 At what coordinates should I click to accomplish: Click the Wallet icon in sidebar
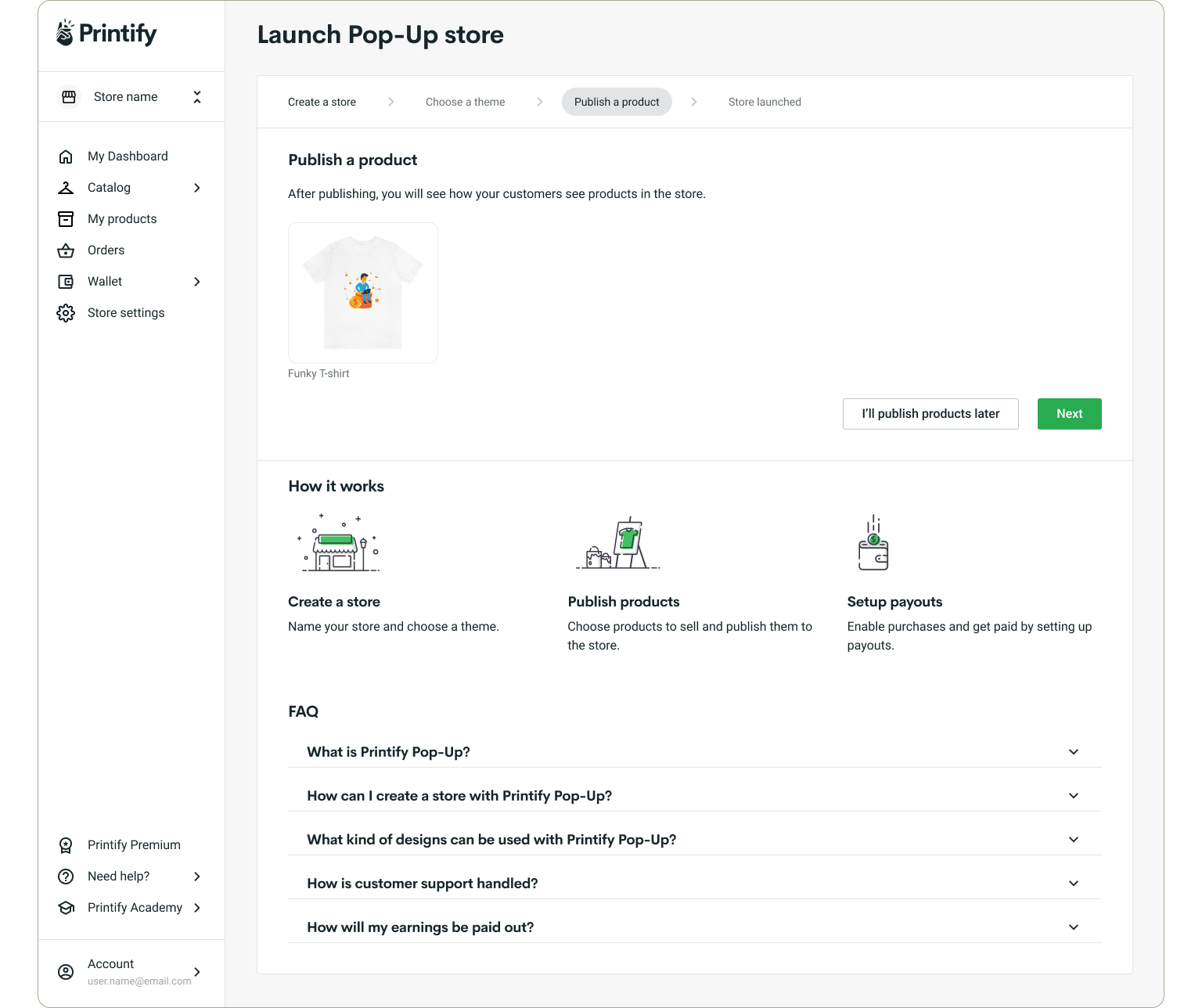coord(66,282)
